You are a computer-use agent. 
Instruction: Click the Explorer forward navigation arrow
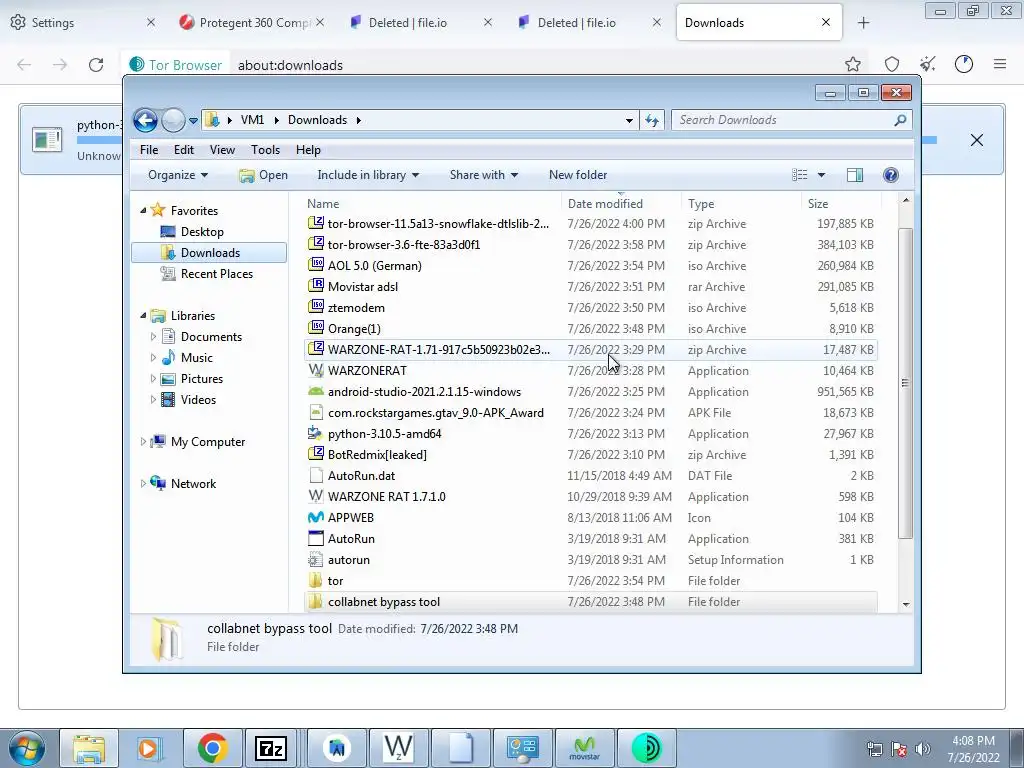click(173, 120)
